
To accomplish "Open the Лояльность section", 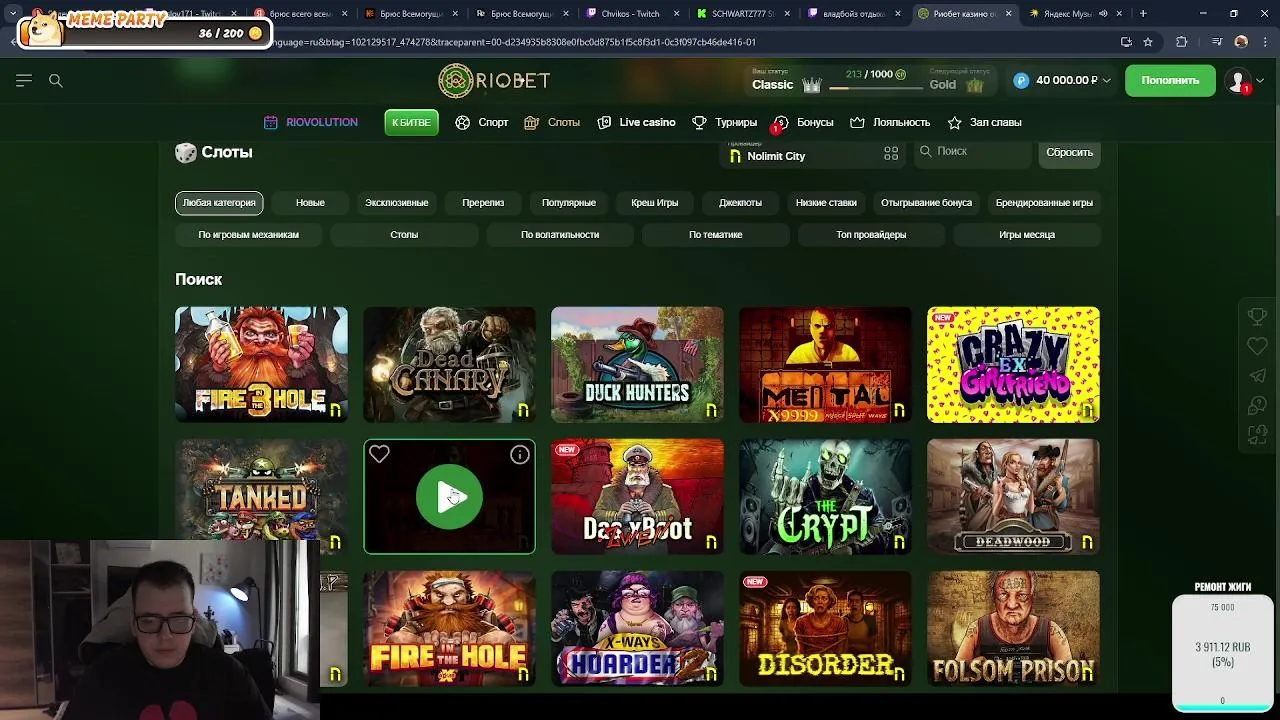I will 890,122.
